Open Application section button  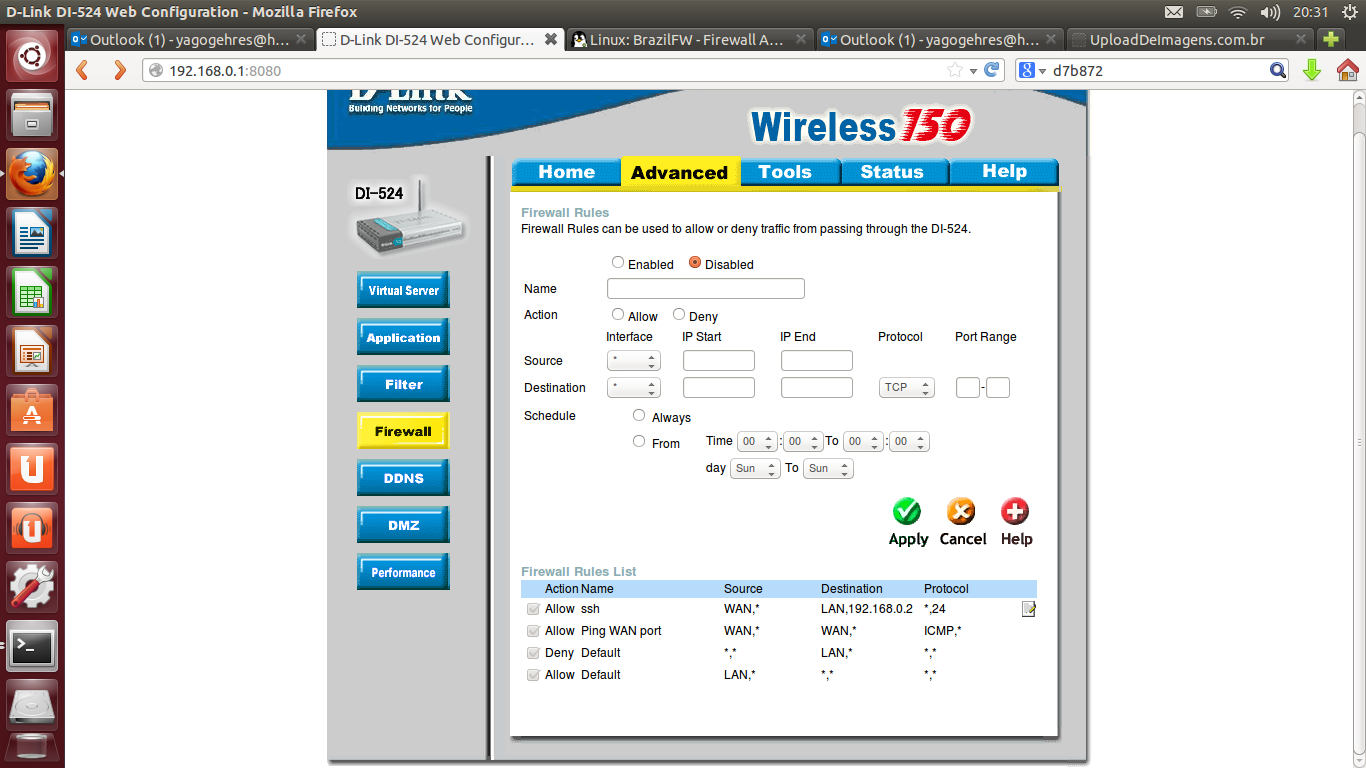403,337
